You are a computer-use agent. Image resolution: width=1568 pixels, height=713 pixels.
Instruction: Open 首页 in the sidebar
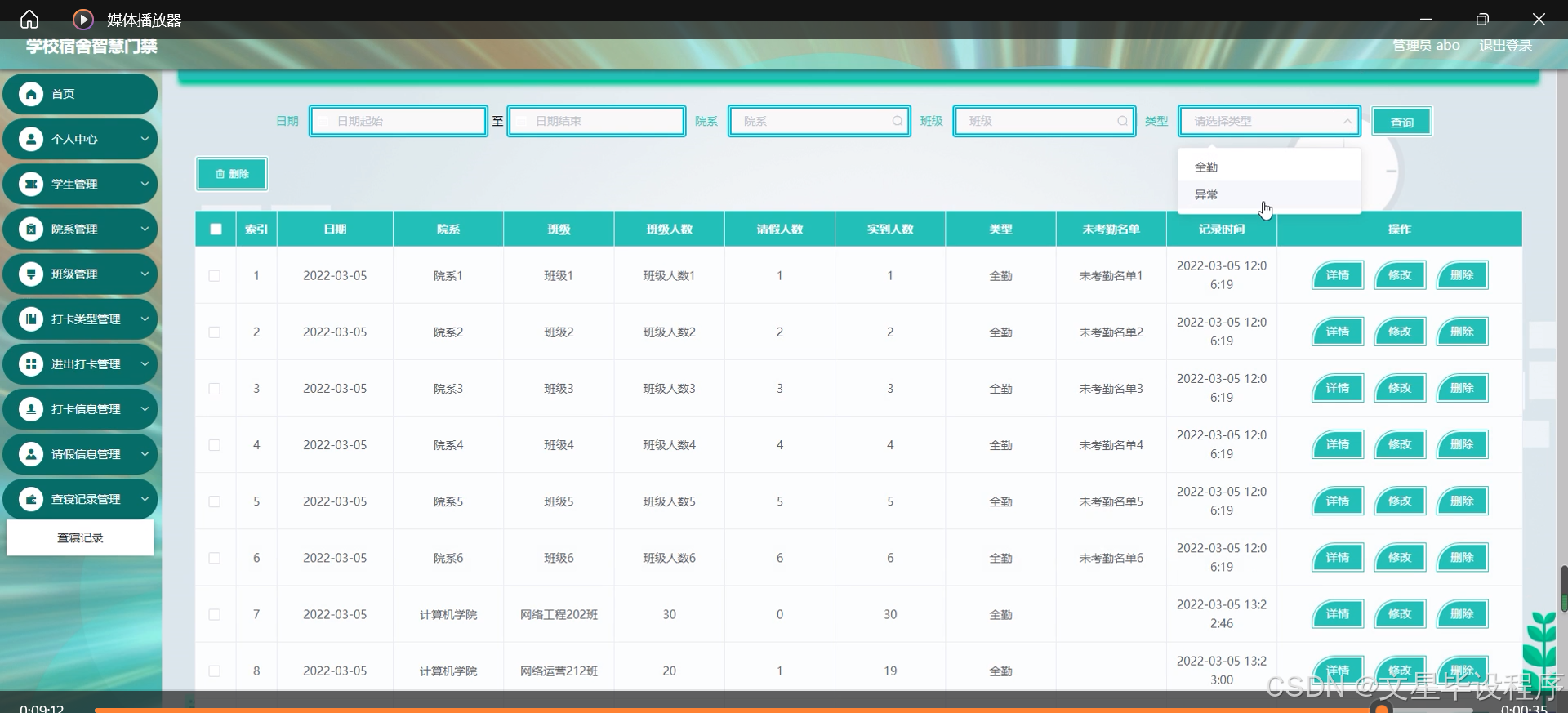point(80,94)
